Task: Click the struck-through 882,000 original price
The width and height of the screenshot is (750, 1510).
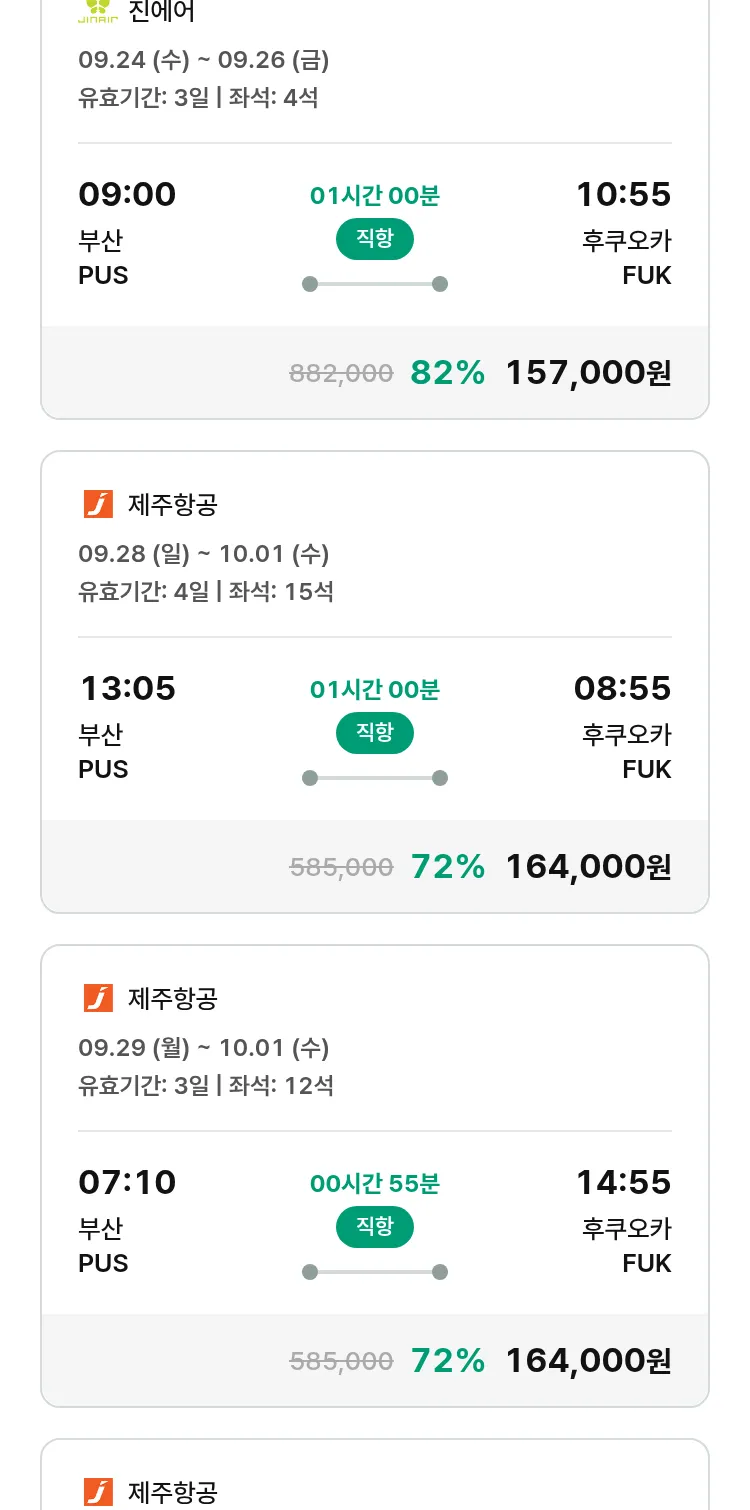Action: tap(341, 374)
